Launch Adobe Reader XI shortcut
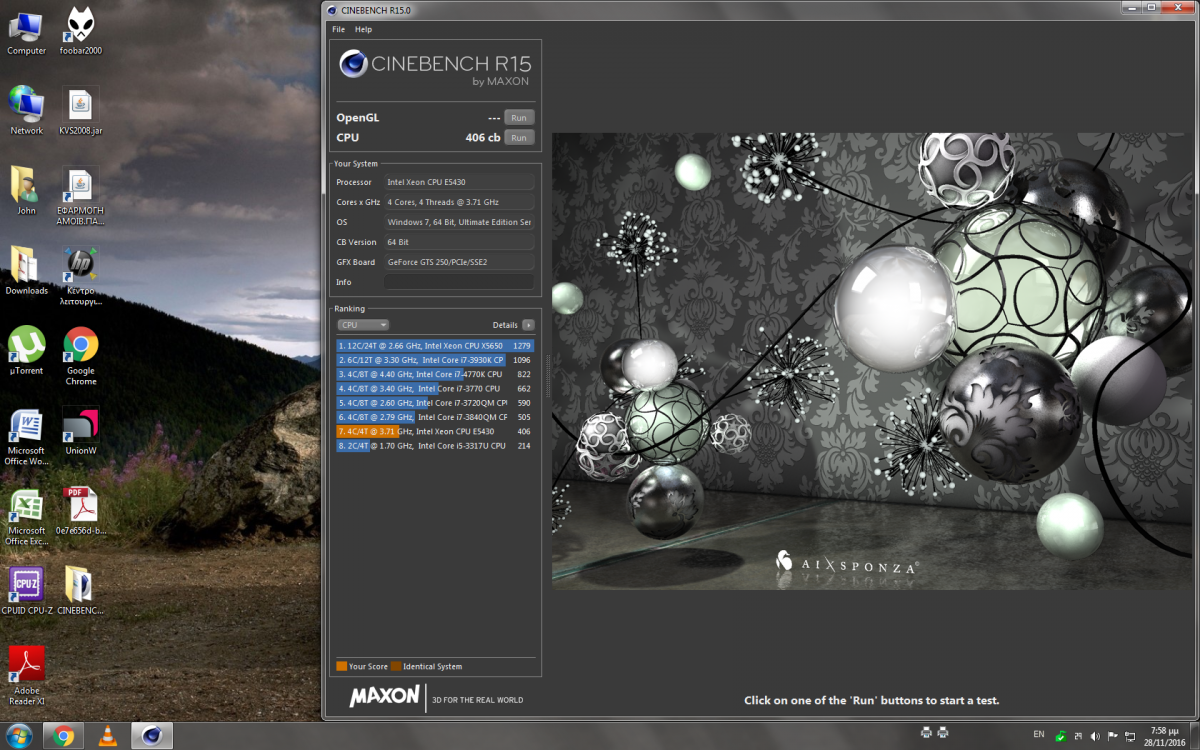 (27, 676)
